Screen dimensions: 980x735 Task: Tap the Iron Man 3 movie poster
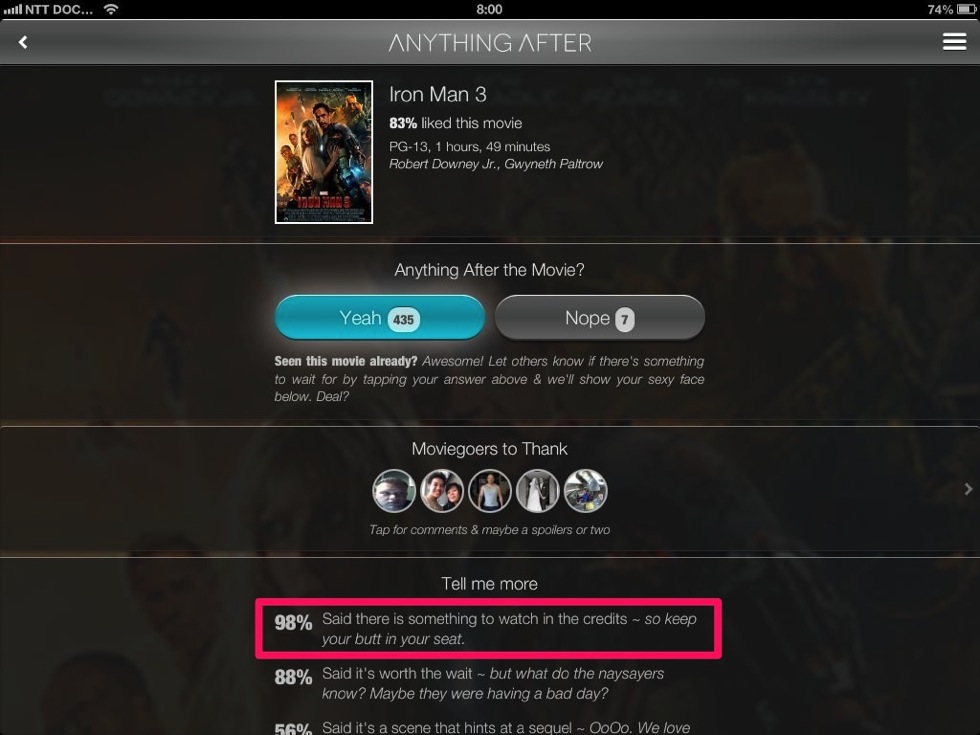[324, 152]
